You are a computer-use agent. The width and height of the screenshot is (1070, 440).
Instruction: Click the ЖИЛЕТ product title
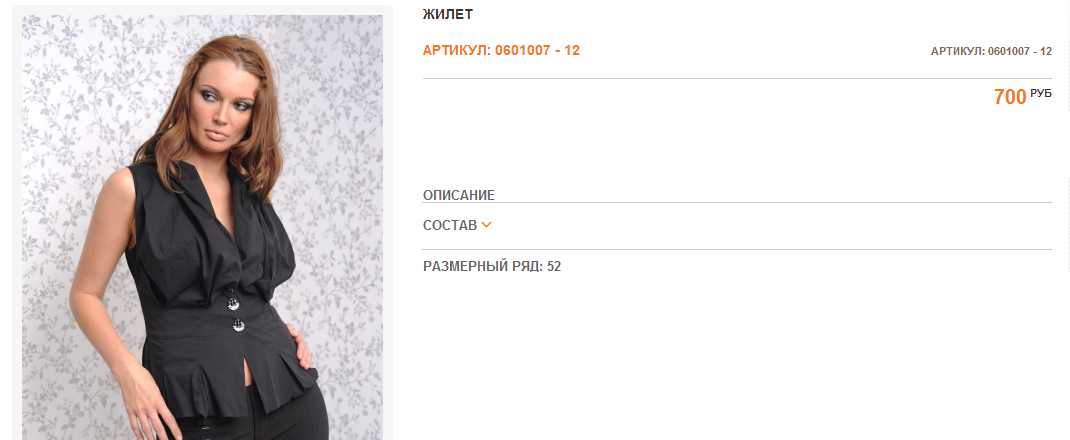click(x=448, y=14)
